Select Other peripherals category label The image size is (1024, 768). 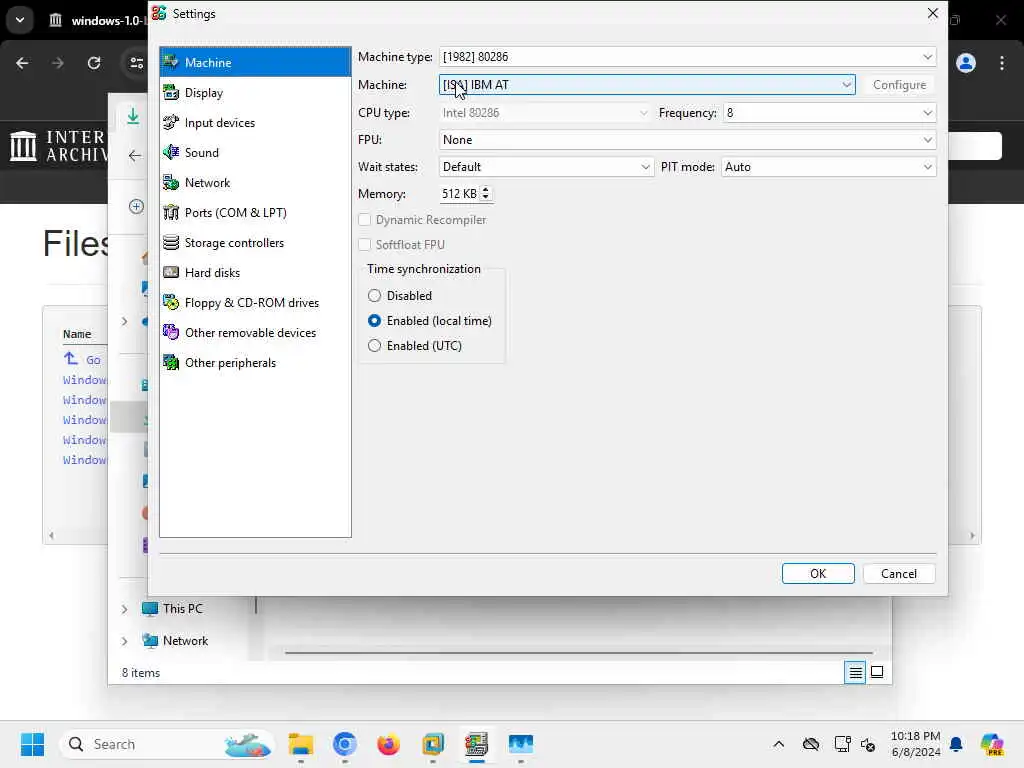pos(231,363)
